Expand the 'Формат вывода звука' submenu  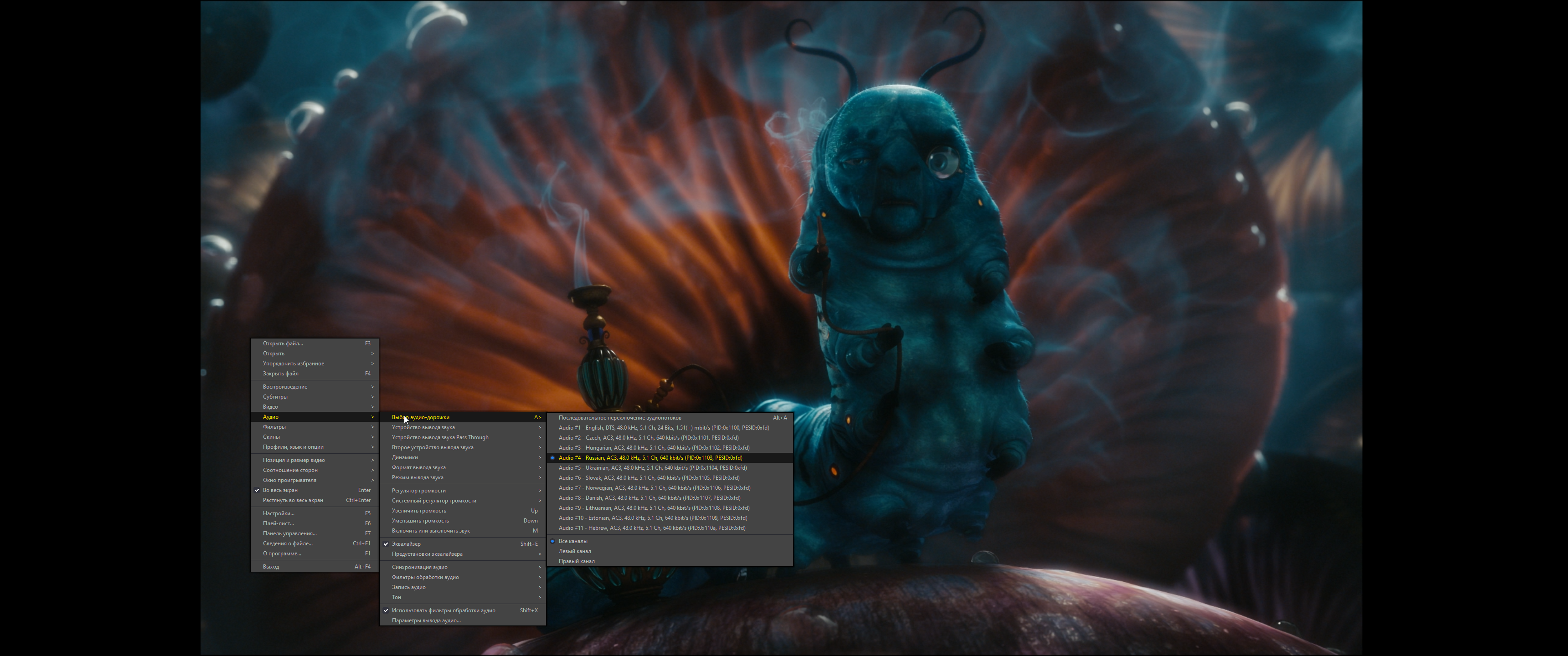[463, 467]
